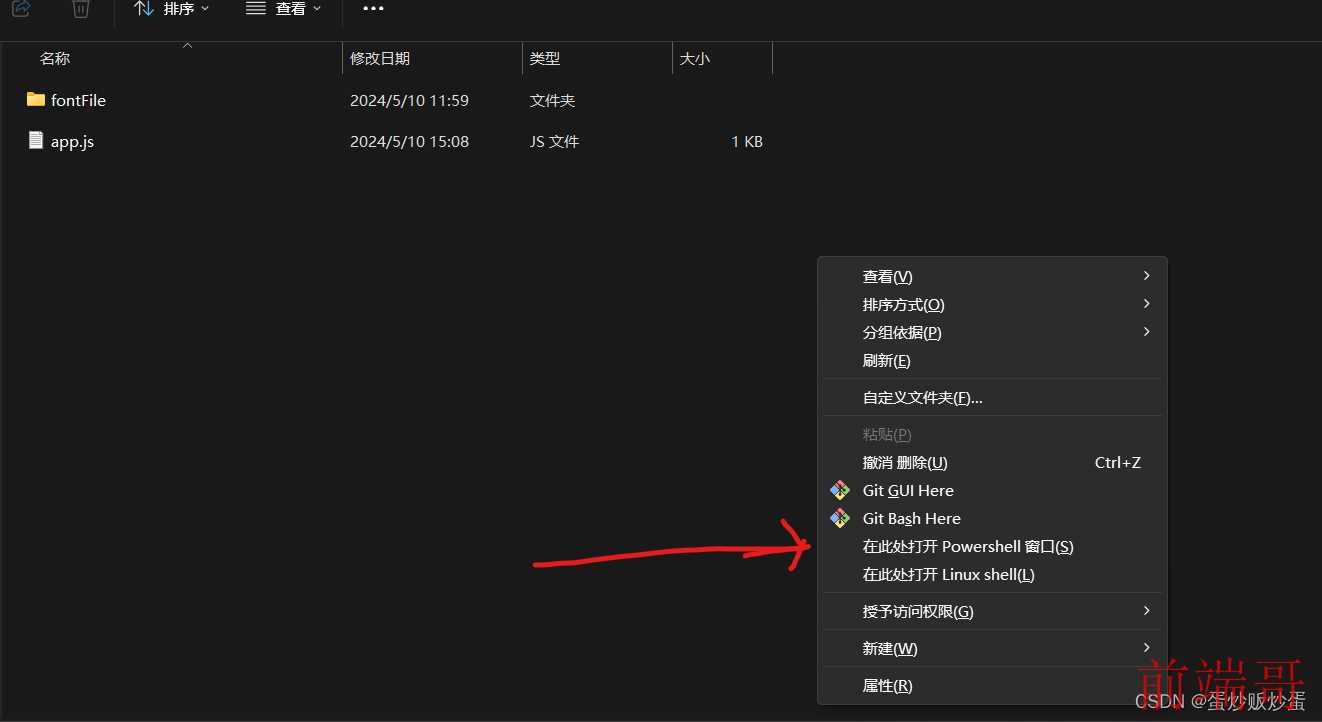Click the Git GUI Here icon

pos(840,490)
